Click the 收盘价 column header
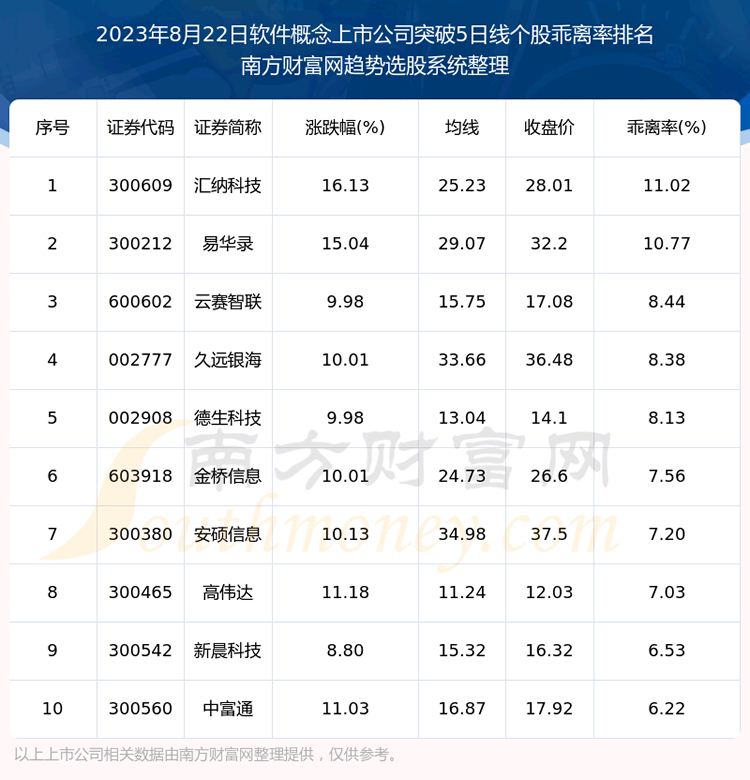 click(x=549, y=128)
